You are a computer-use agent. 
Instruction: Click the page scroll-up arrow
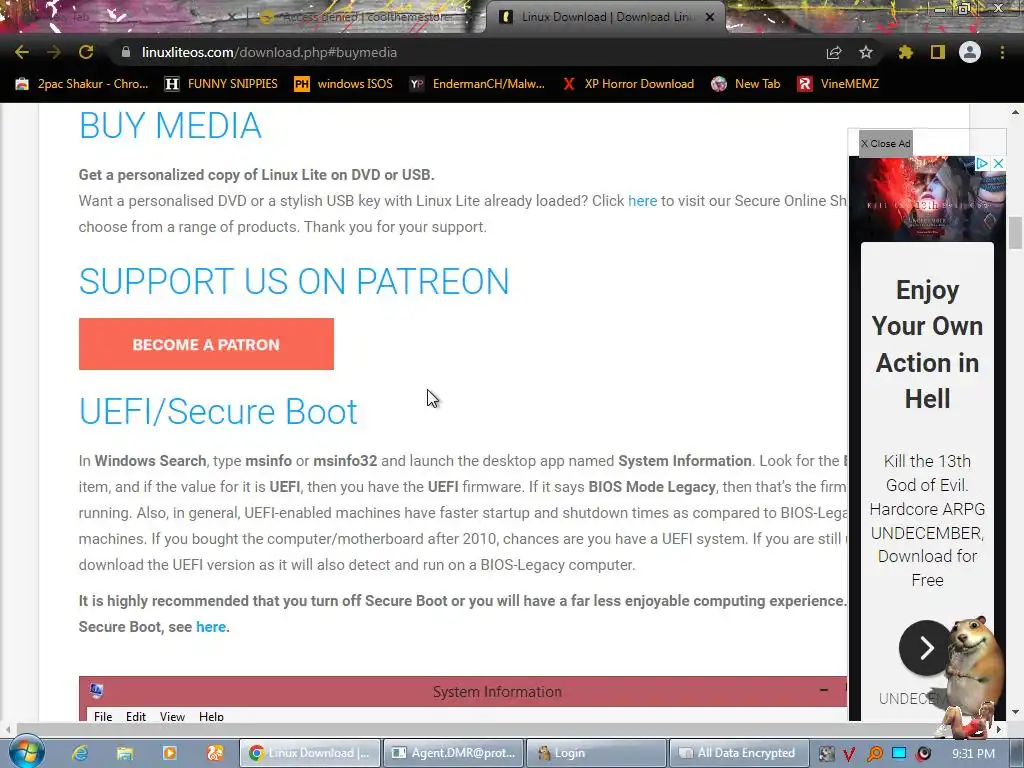coord(1015,112)
